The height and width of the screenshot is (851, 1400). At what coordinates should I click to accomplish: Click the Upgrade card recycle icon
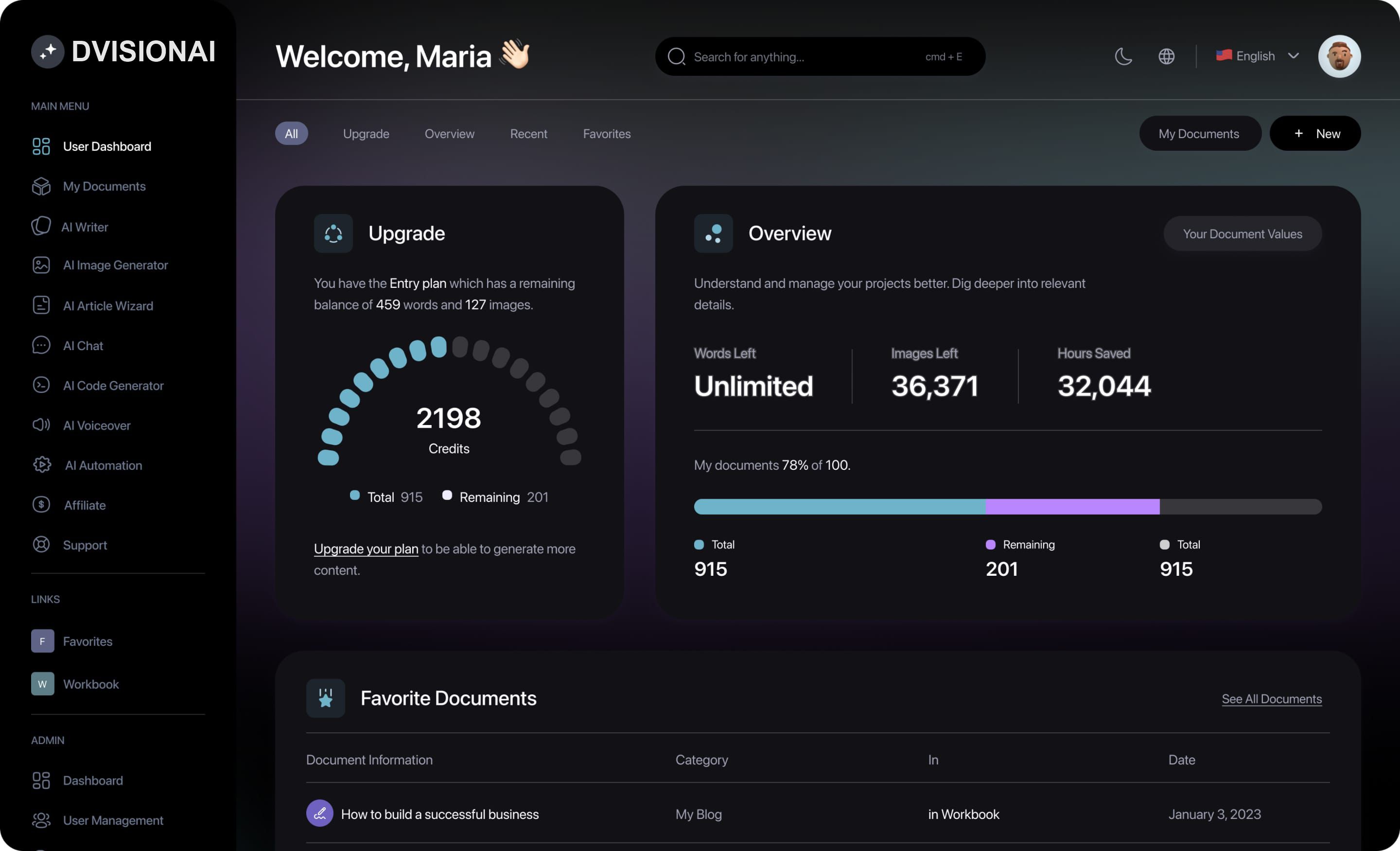point(333,233)
